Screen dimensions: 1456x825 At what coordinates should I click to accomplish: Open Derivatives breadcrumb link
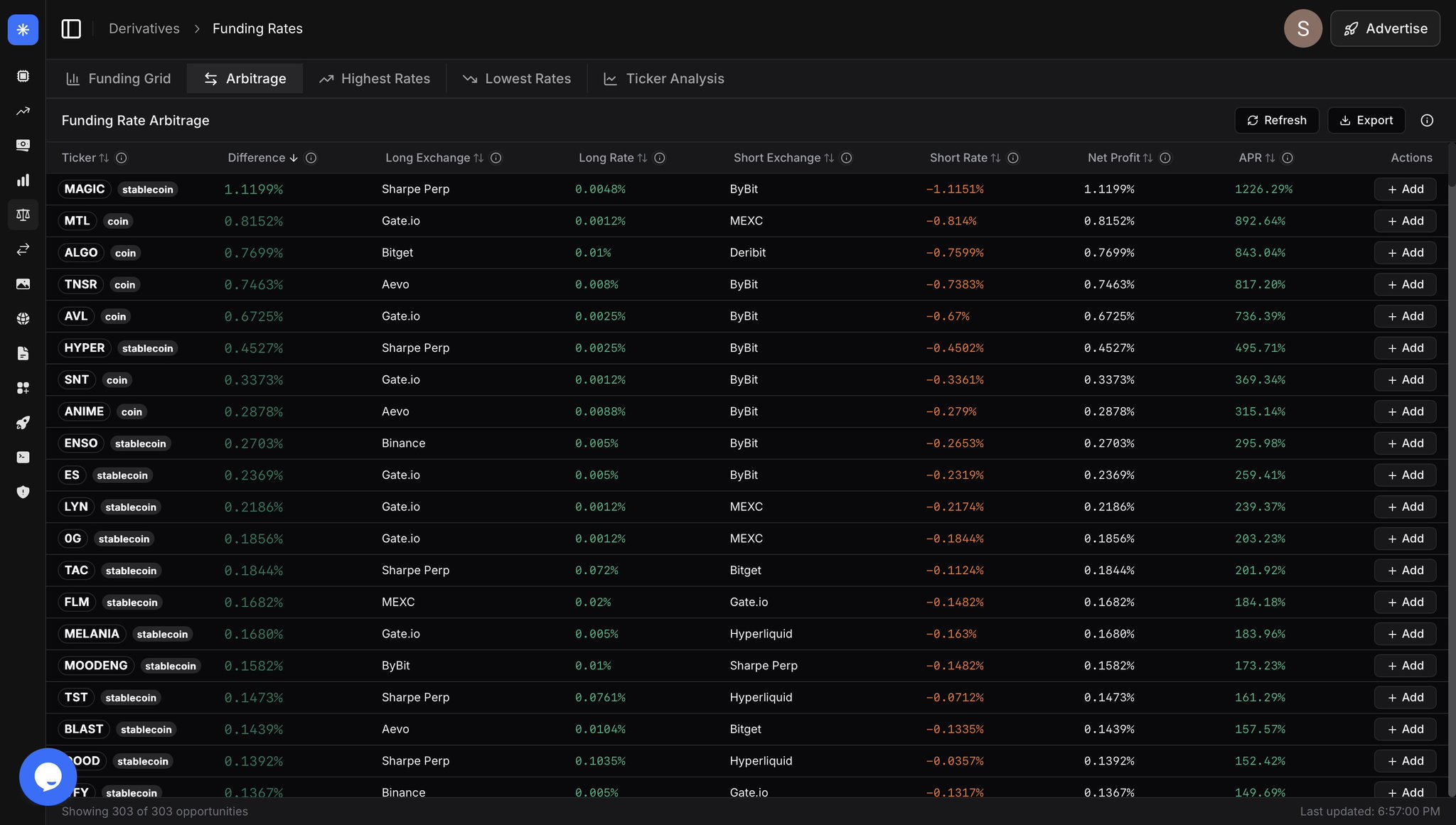tap(144, 29)
